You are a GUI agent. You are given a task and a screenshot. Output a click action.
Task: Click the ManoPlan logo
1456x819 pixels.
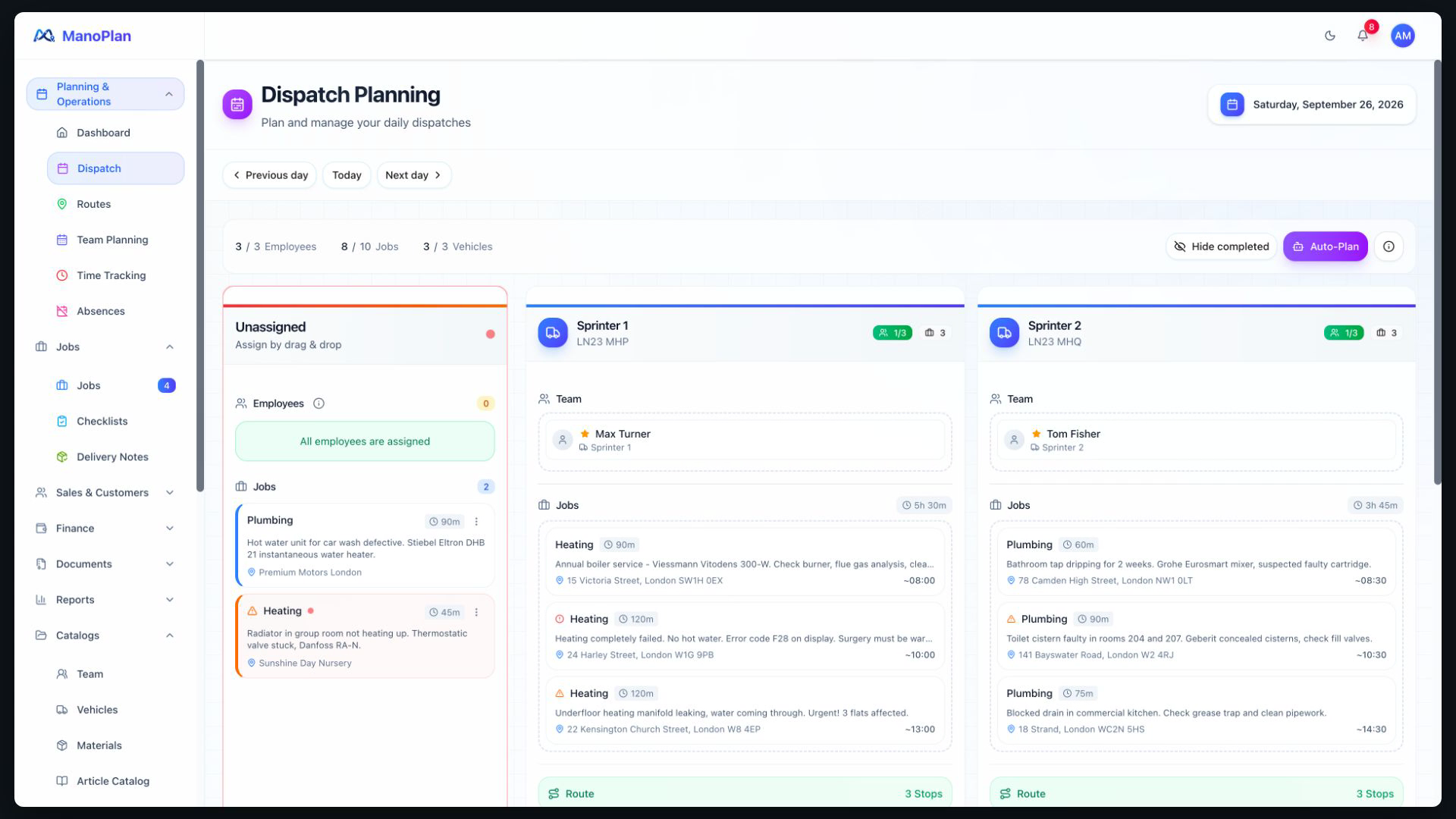82,36
